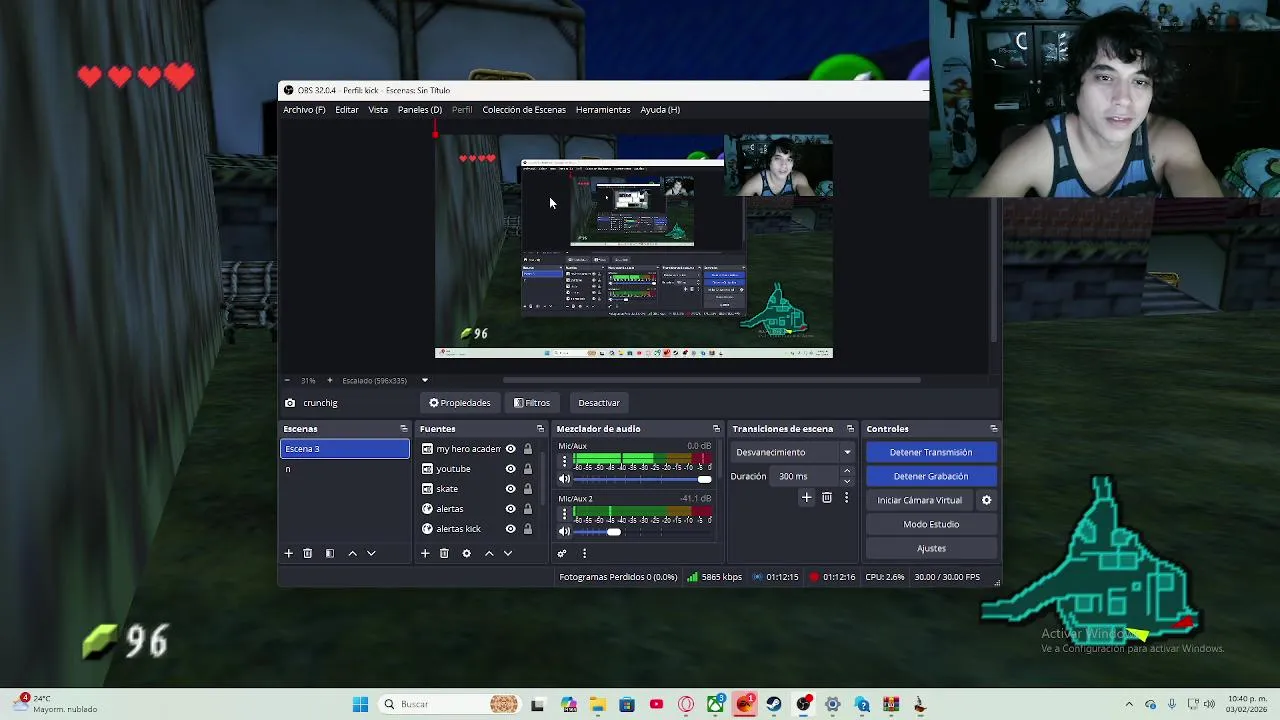The width and height of the screenshot is (1280, 720).
Task: Switch to Modo Estudio
Action: (x=931, y=524)
